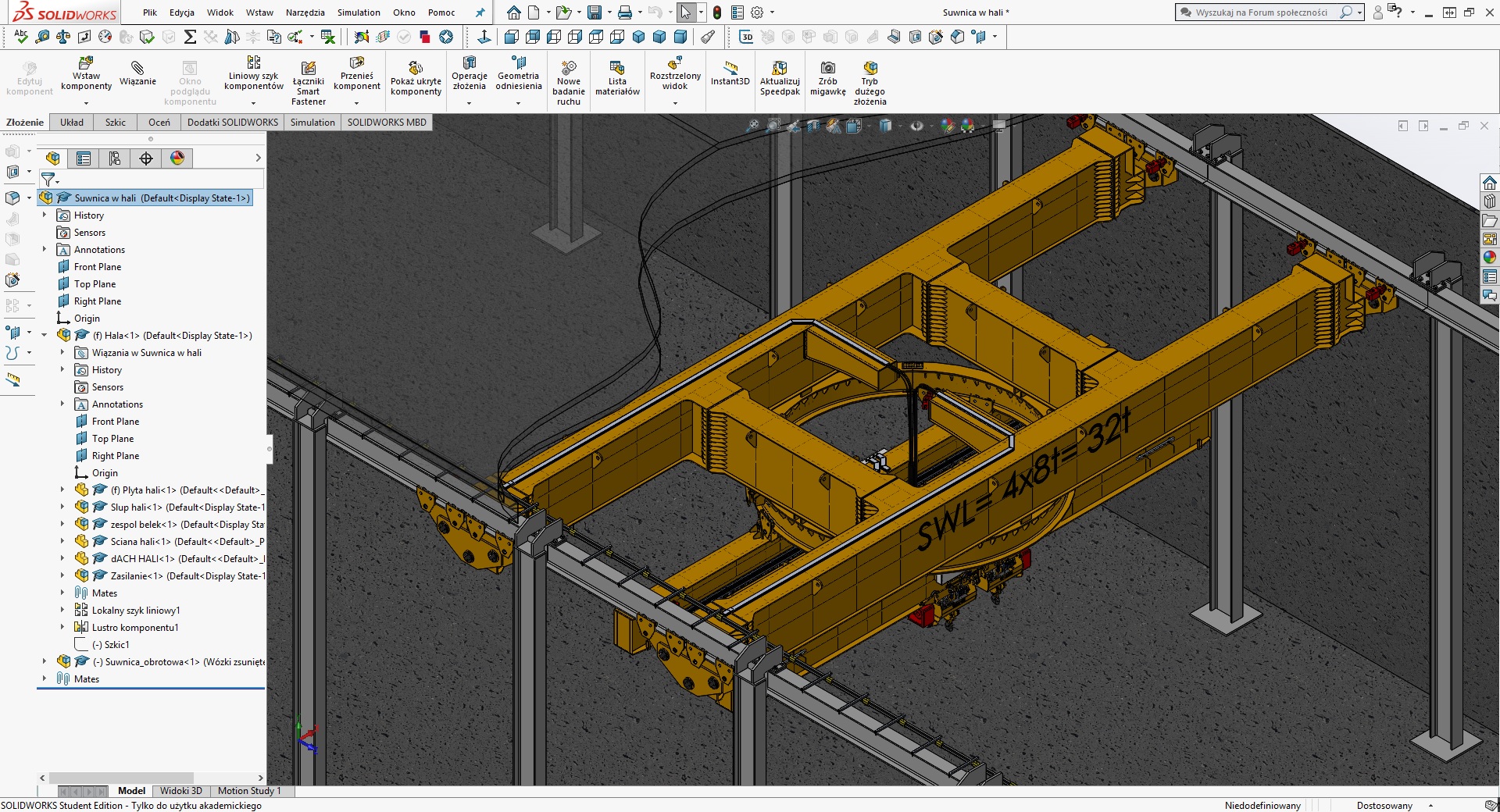Toggle Tryb dużego złożenia mode

(x=870, y=83)
